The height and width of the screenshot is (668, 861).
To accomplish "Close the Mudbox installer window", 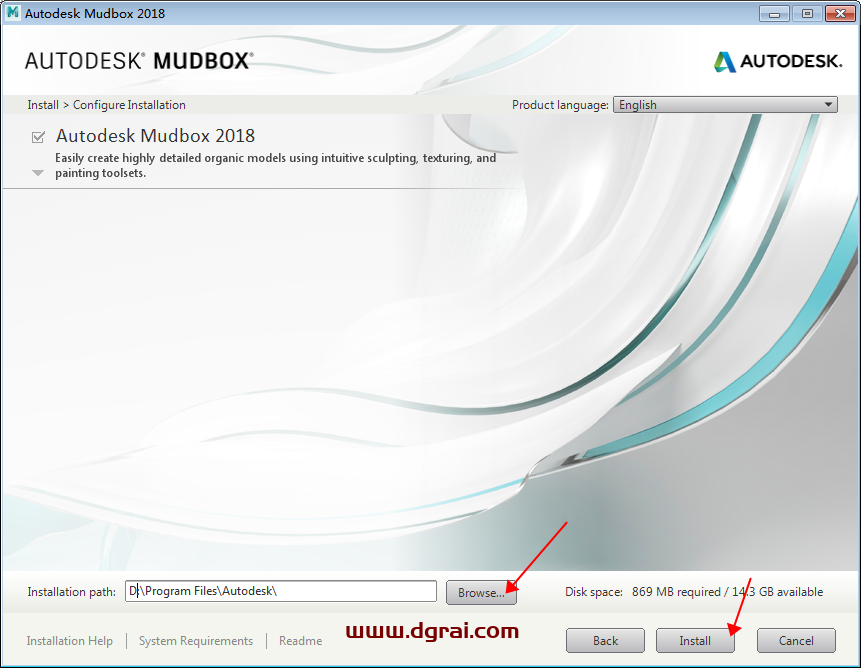I will coord(840,13).
